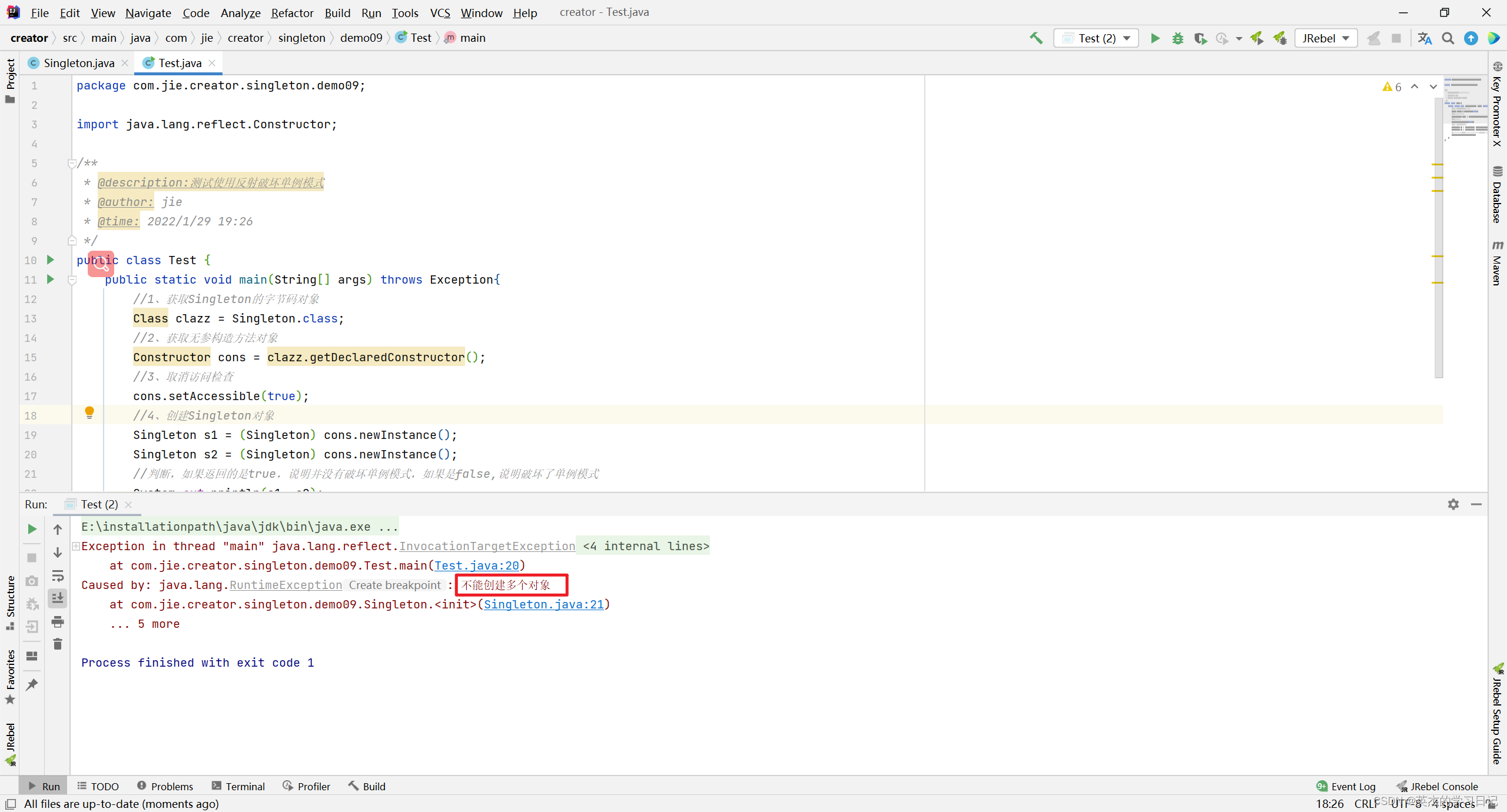Open the Singleton.java:21 stack trace link
This screenshot has height=812, width=1507.
click(543, 604)
